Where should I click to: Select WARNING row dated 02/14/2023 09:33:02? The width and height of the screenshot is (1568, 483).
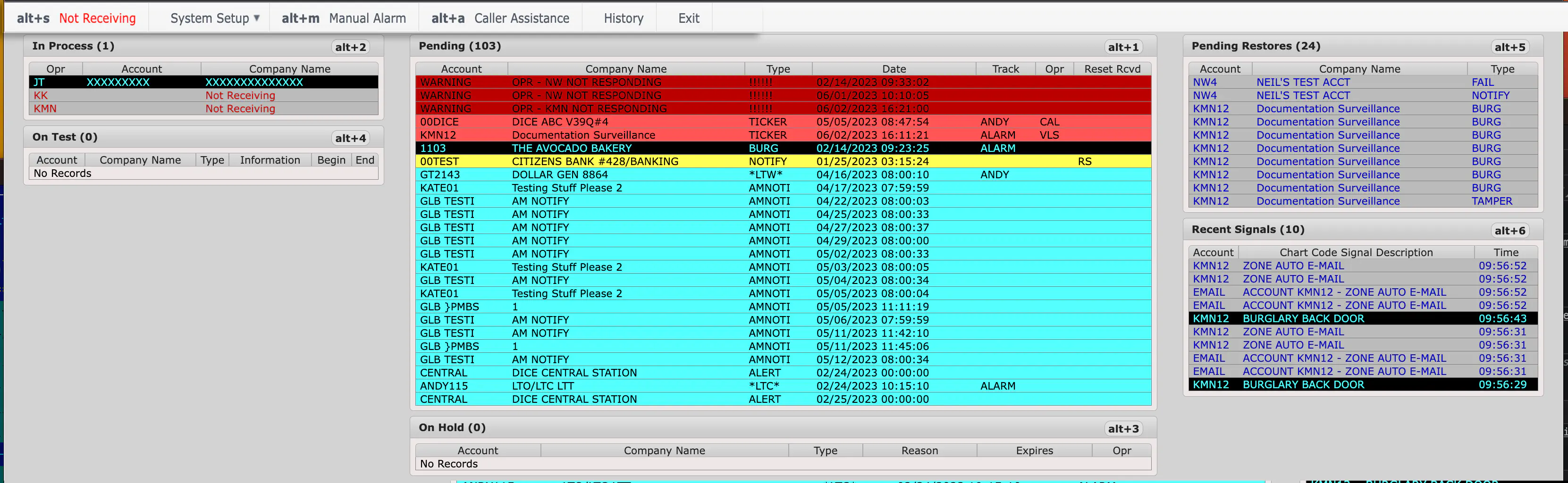[784, 82]
